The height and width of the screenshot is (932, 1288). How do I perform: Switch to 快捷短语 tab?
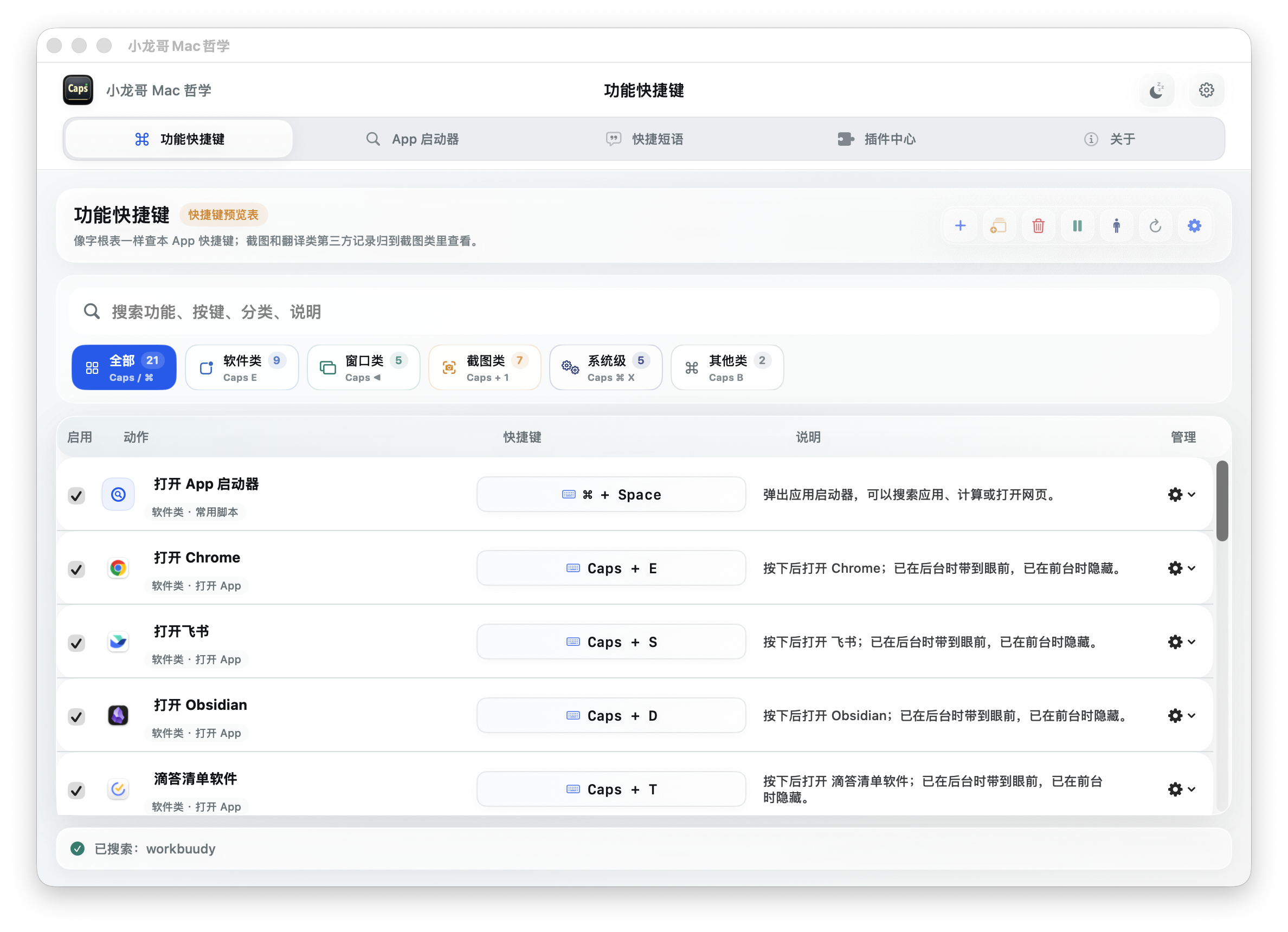[x=645, y=139]
